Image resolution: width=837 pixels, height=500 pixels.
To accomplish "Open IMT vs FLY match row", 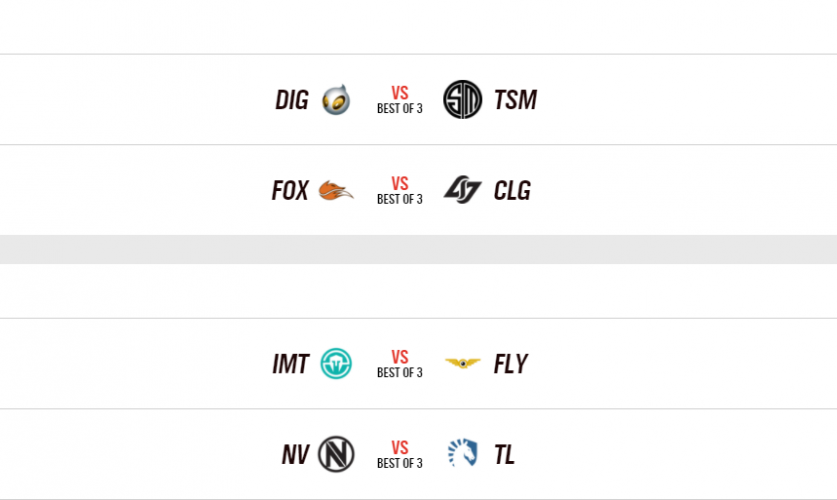I will tap(400, 364).
